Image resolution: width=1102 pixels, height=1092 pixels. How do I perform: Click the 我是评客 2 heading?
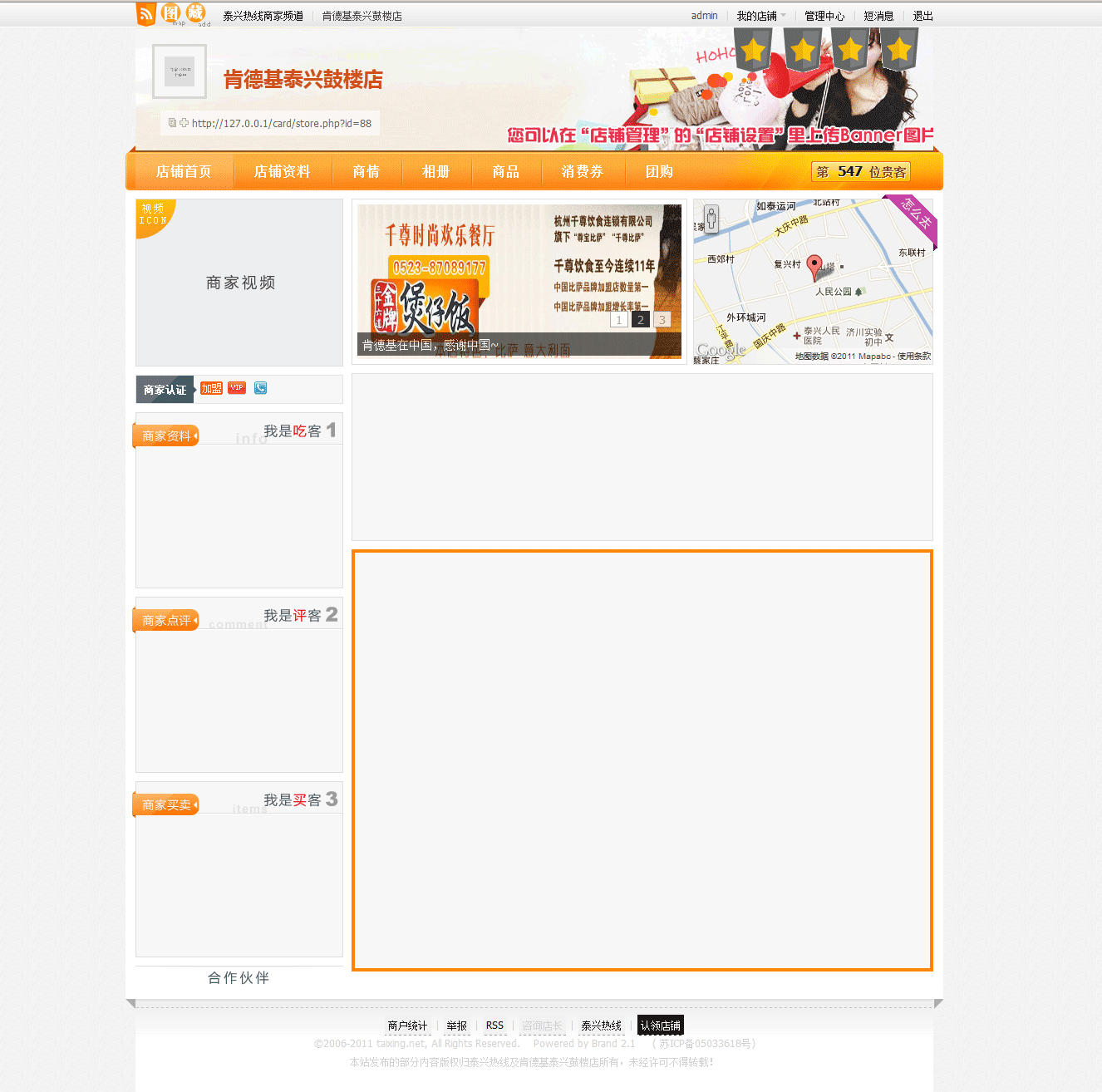coord(300,615)
